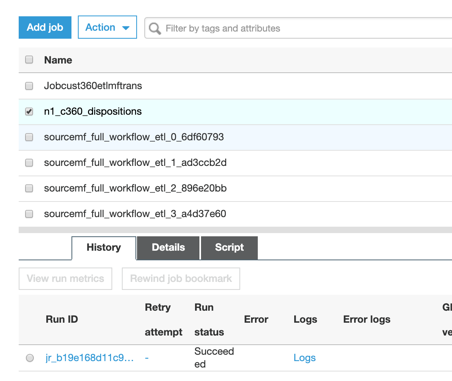452x381 pixels.
Task: Select the sourcemf_full_workflow_etl_0_6df60793 job name
Action: (134, 137)
